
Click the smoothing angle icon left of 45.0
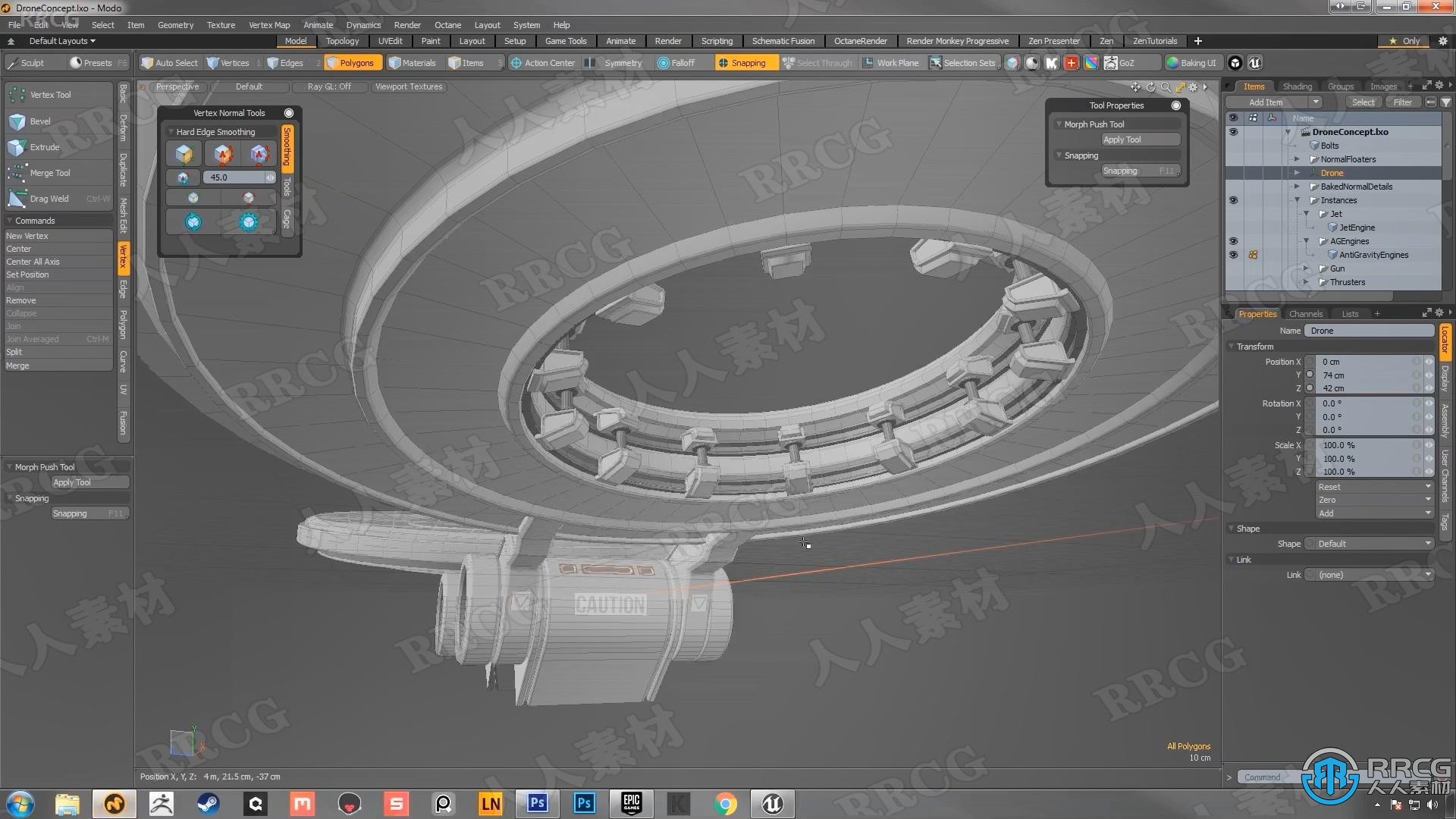(183, 177)
